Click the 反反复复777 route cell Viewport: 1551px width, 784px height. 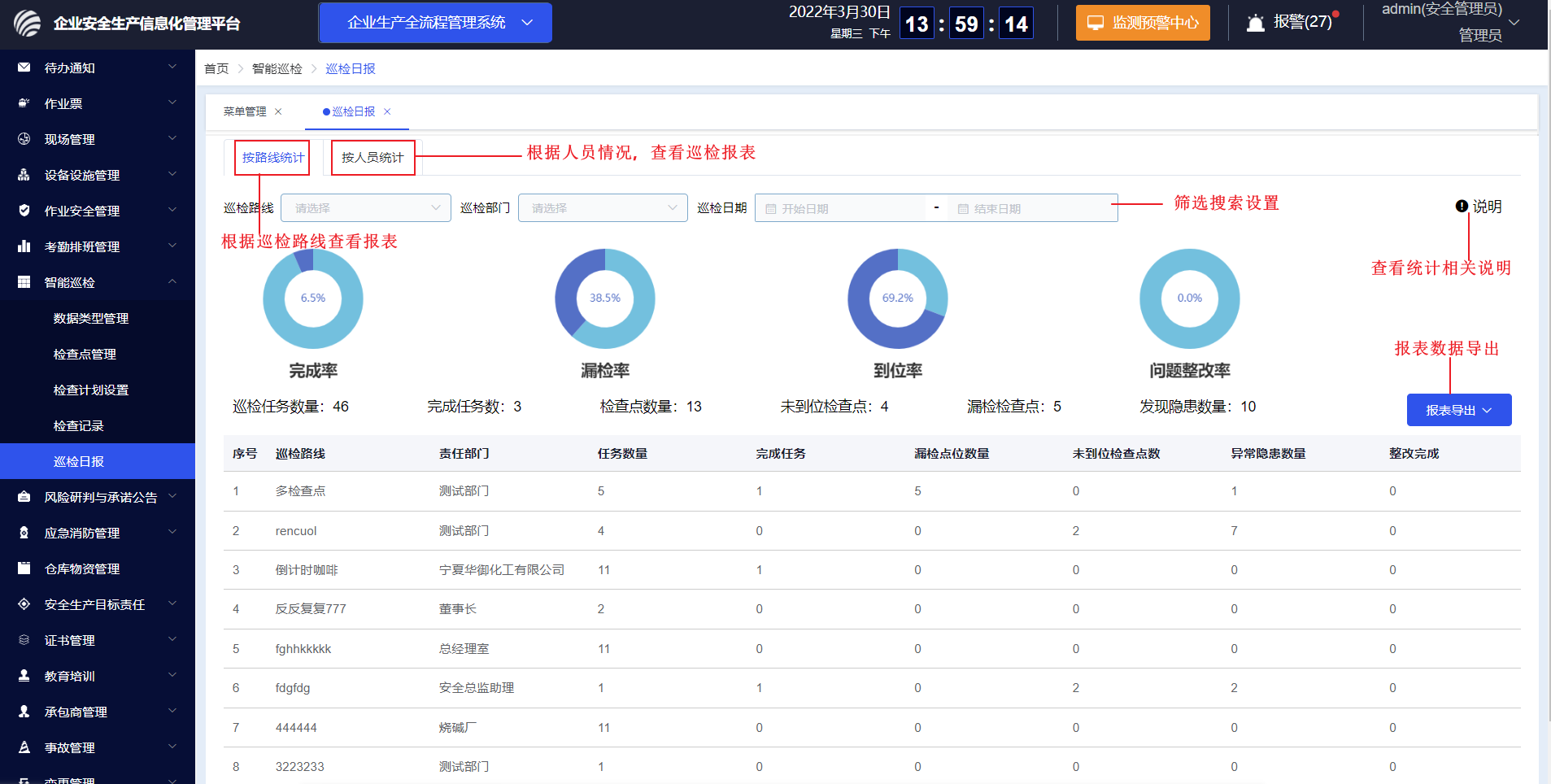(311, 609)
